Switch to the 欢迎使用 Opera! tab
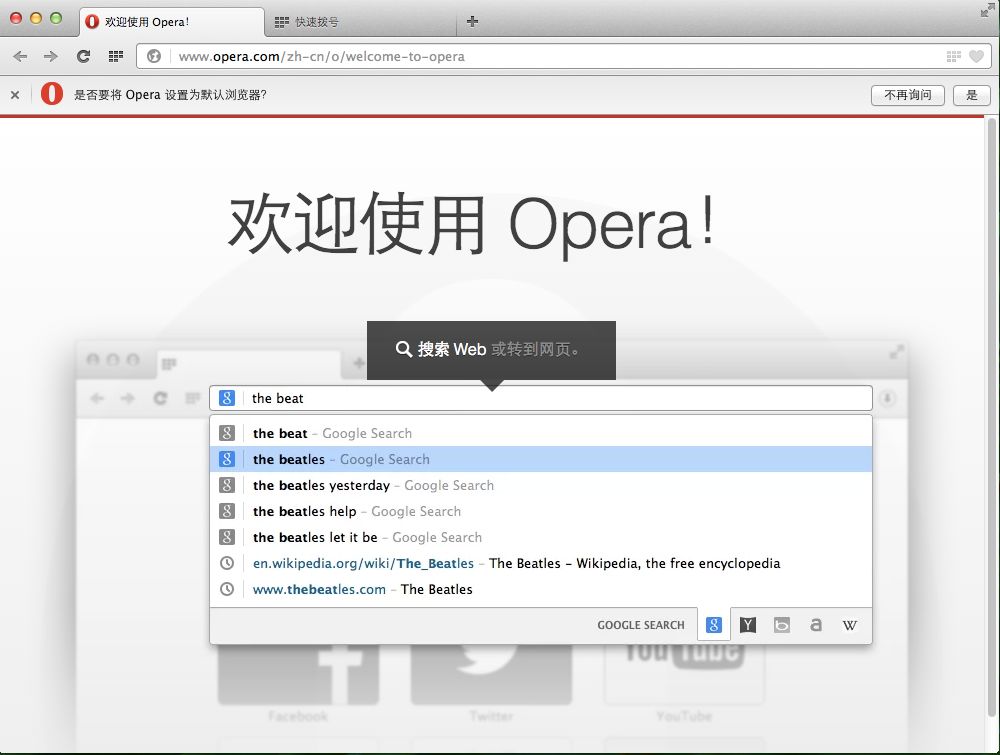Image resolution: width=1000 pixels, height=755 pixels. [170, 21]
